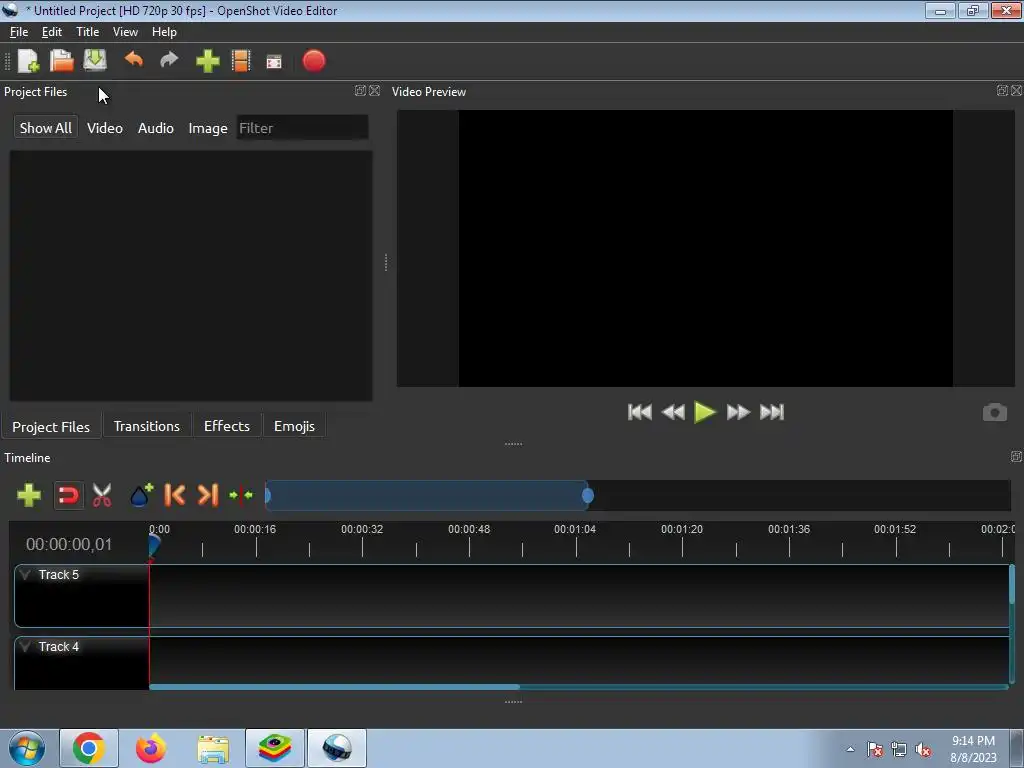This screenshot has height=768, width=1024.
Task: Click the zoom slider right handle
Action: (588, 496)
